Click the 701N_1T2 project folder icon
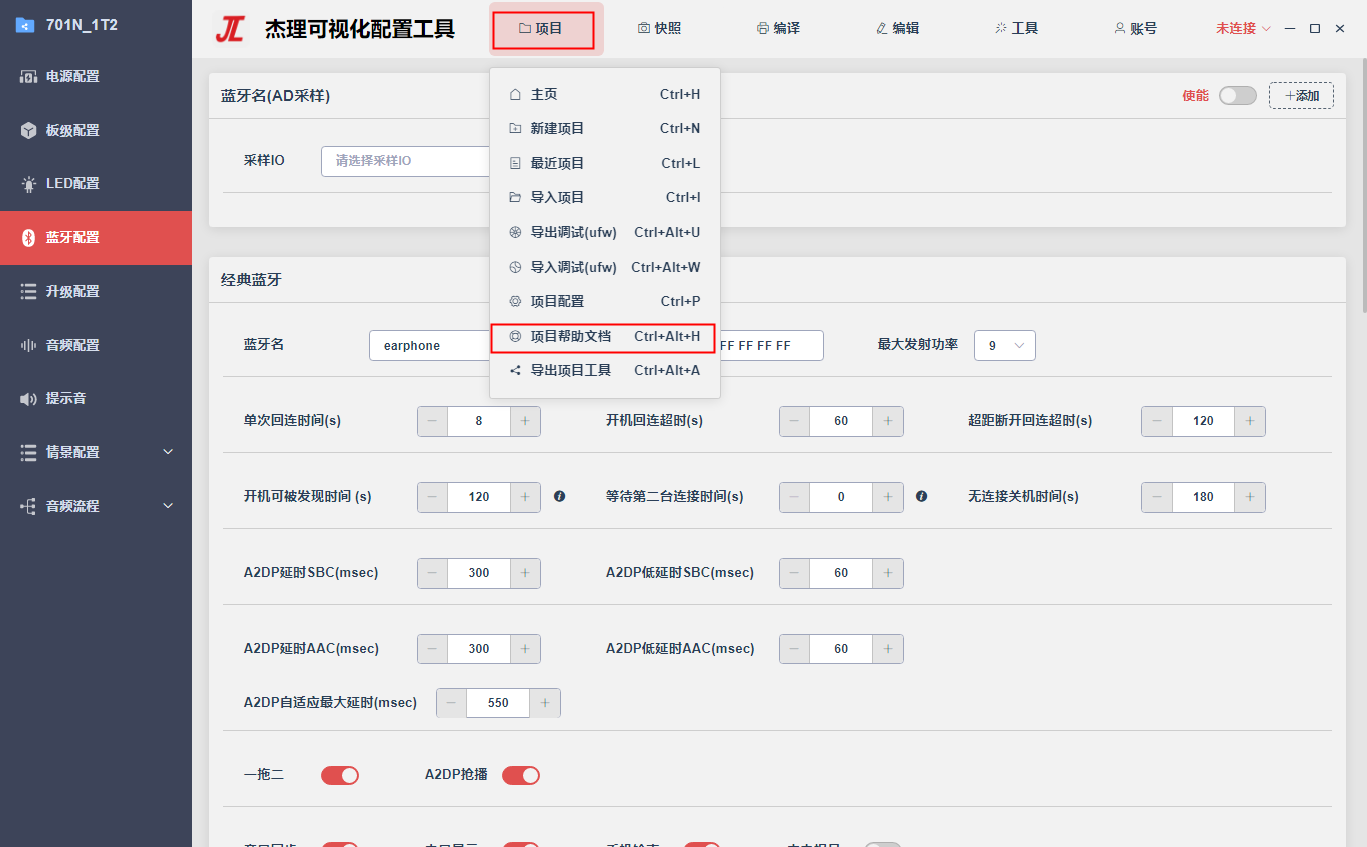 click(25, 25)
